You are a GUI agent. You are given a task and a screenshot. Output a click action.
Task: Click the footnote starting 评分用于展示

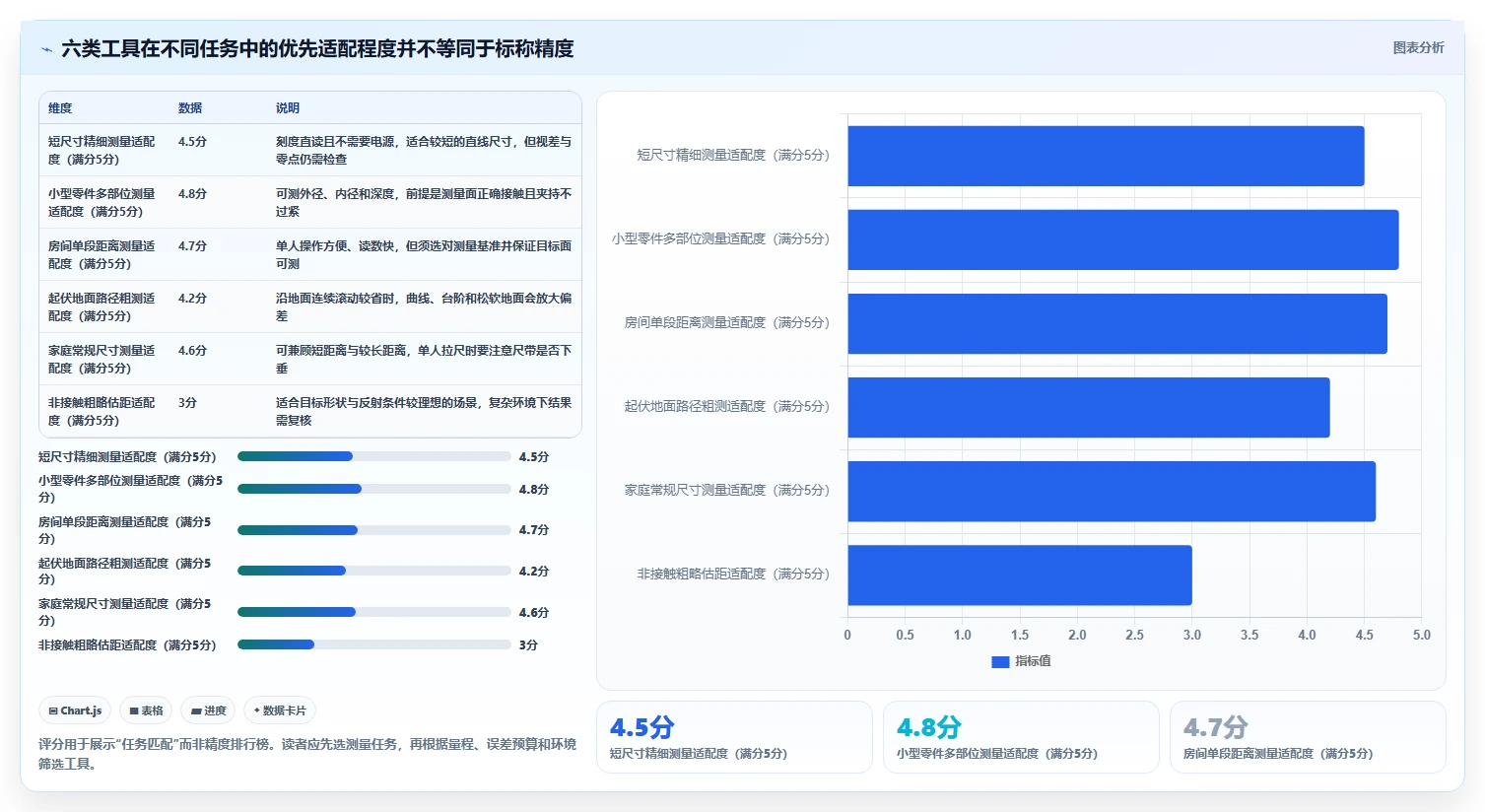click(x=307, y=754)
